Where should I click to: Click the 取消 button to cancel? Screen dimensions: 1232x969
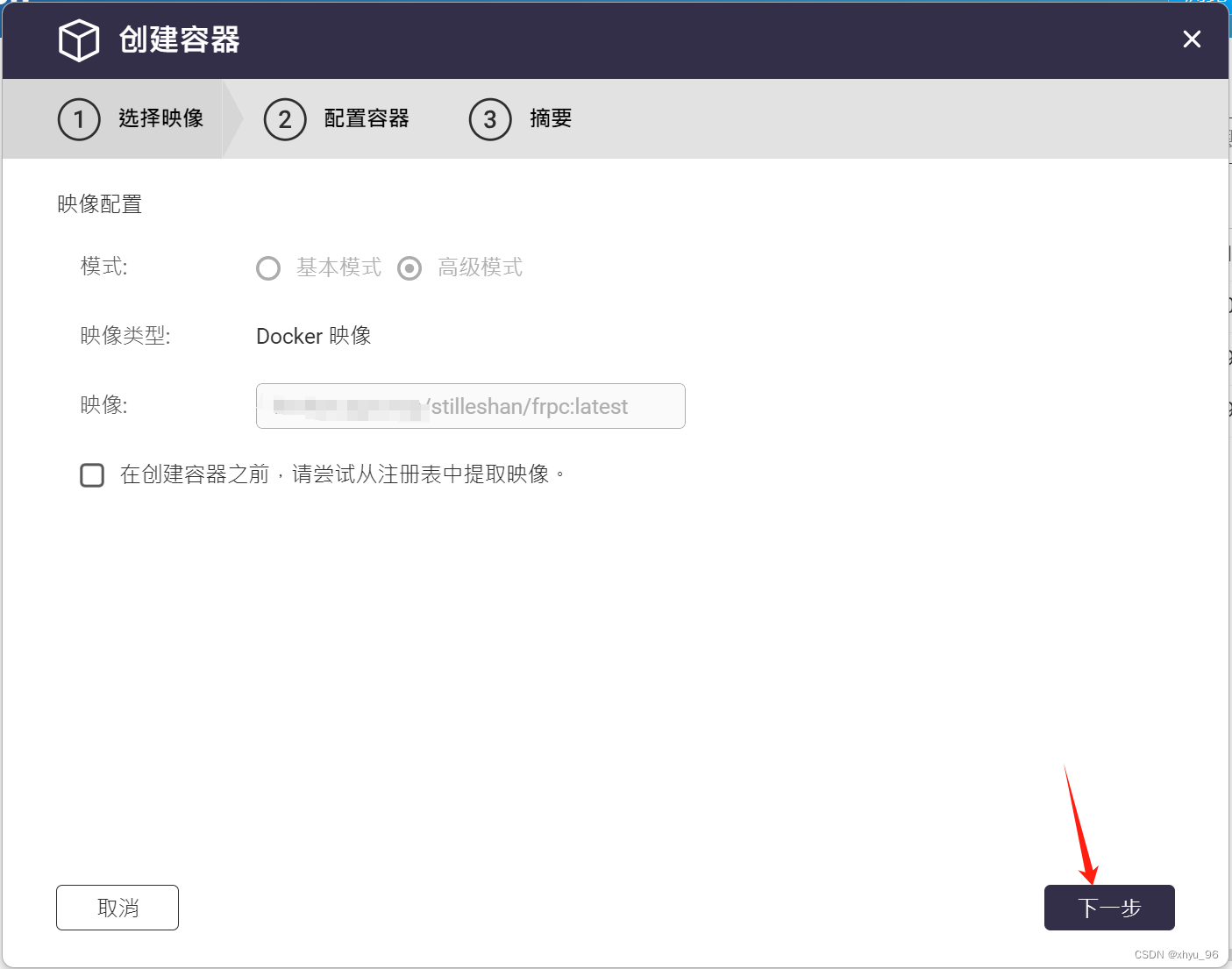coord(117,908)
